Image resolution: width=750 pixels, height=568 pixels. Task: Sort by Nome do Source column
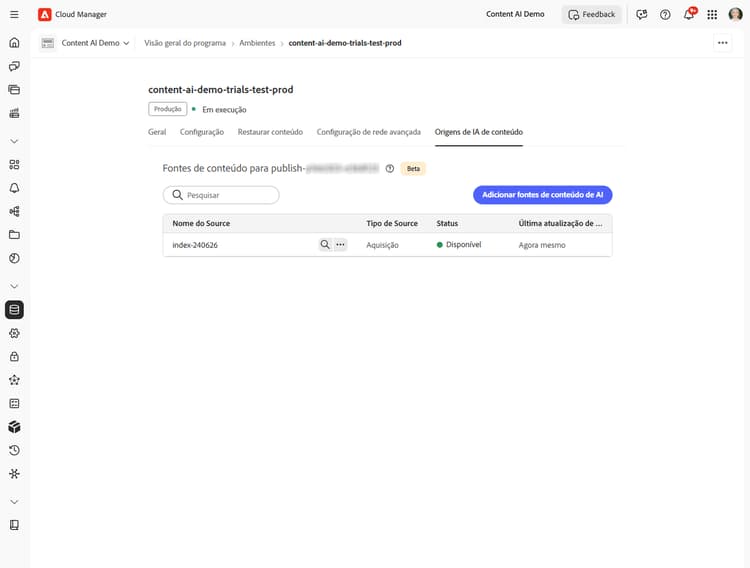pos(201,223)
